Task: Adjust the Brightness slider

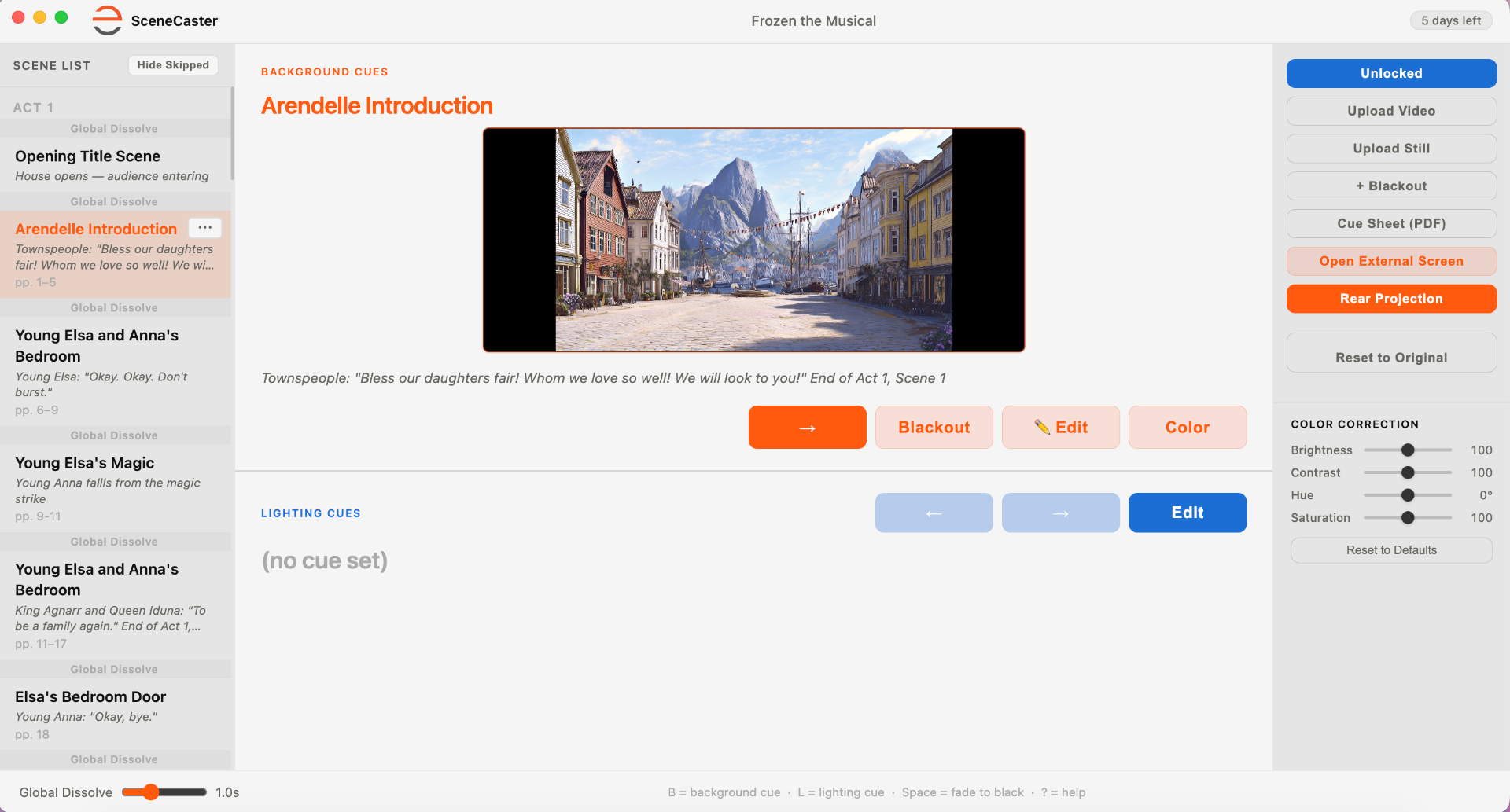Action: pyautogui.click(x=1408, y=450)
